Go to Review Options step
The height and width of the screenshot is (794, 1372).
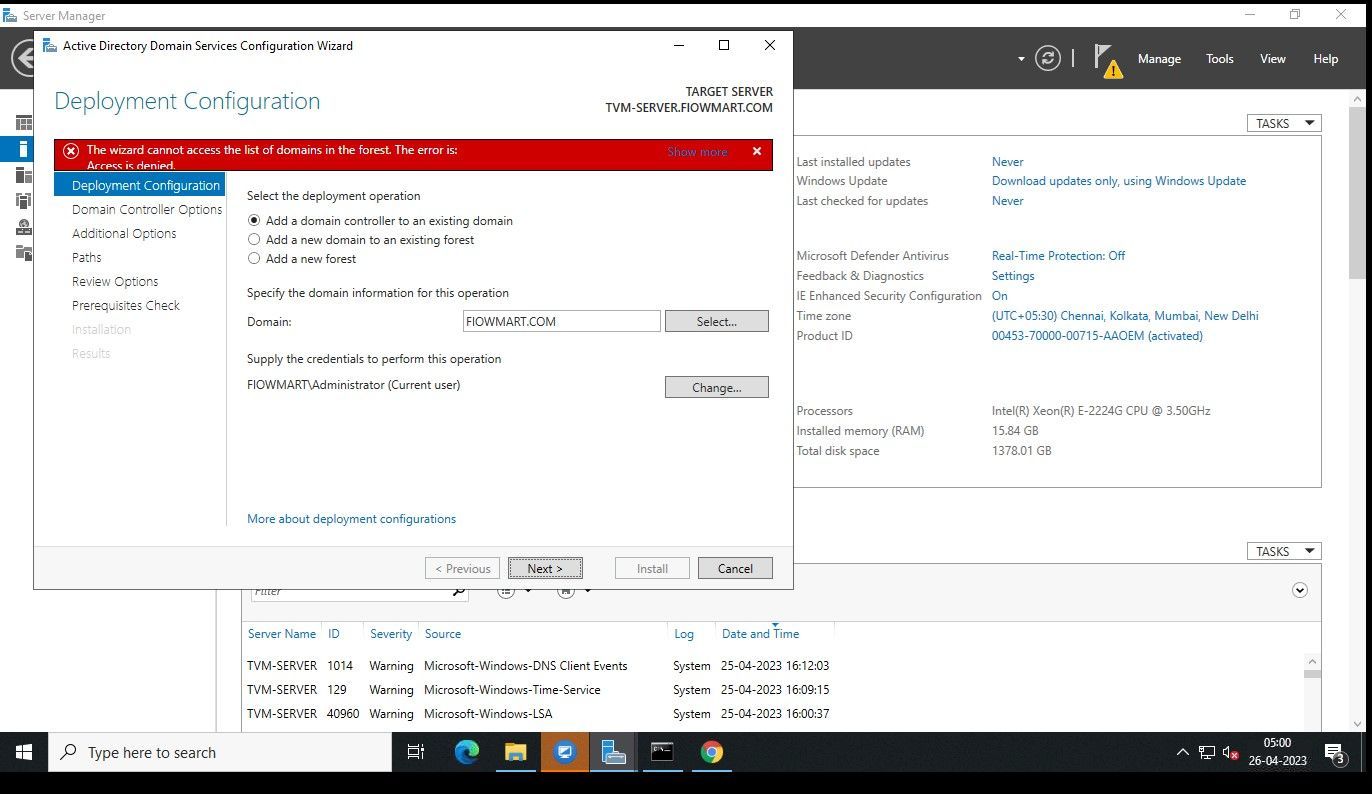coord(115,281)
